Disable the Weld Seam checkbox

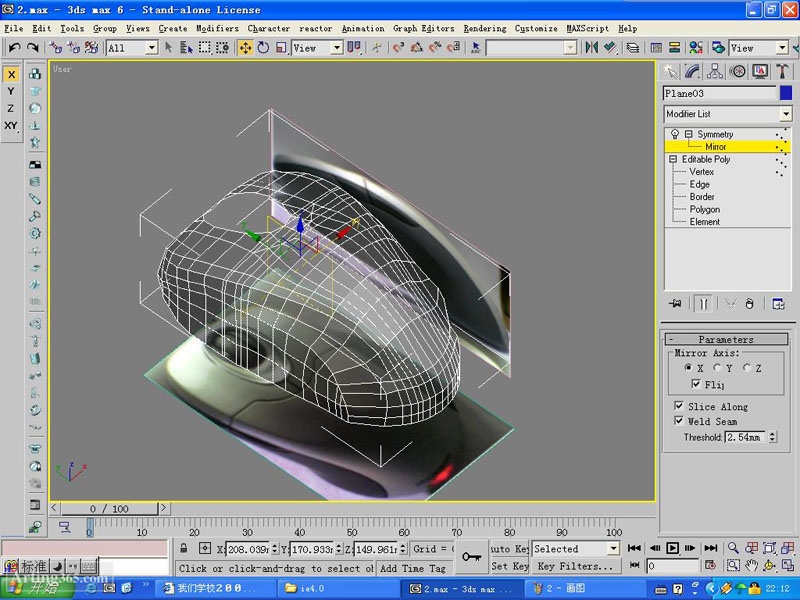[680, 422]
